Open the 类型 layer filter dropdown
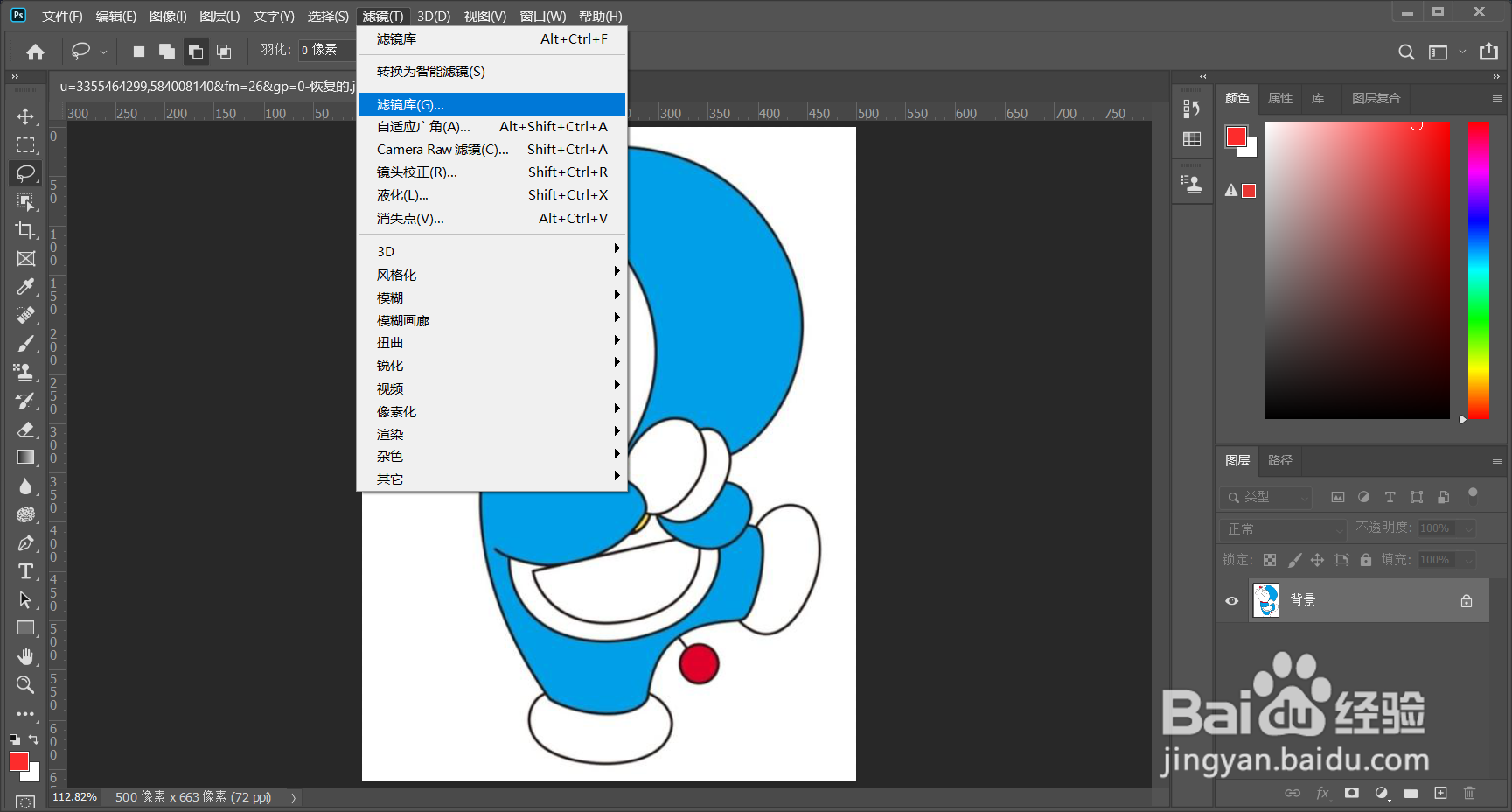Image resolution: width=1512 pixels, height=812 pixels. coord(1265,496)
